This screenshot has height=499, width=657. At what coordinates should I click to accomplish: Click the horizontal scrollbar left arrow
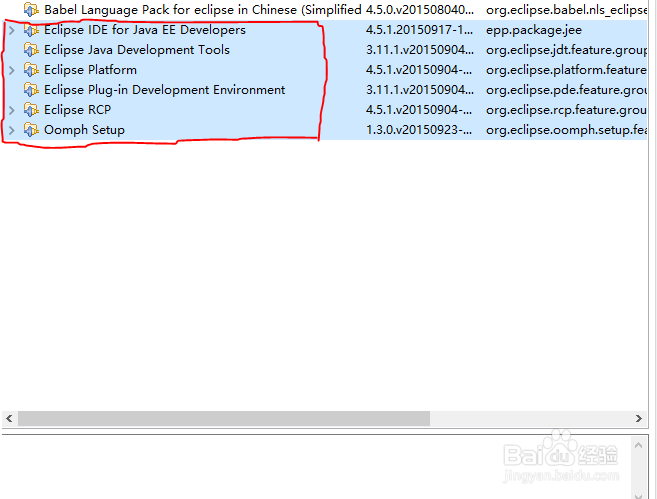(x=9, y=418)
